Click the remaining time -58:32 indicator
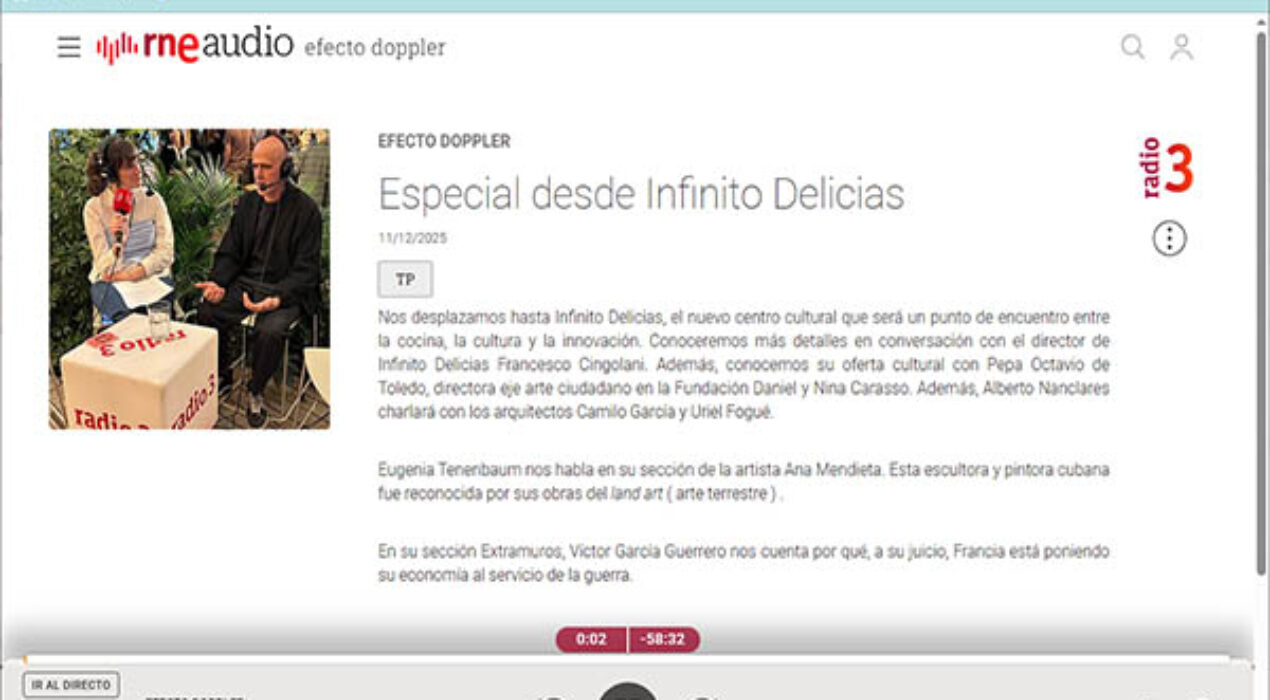This screenshot has width=1270, height=700. pos(664,639)
